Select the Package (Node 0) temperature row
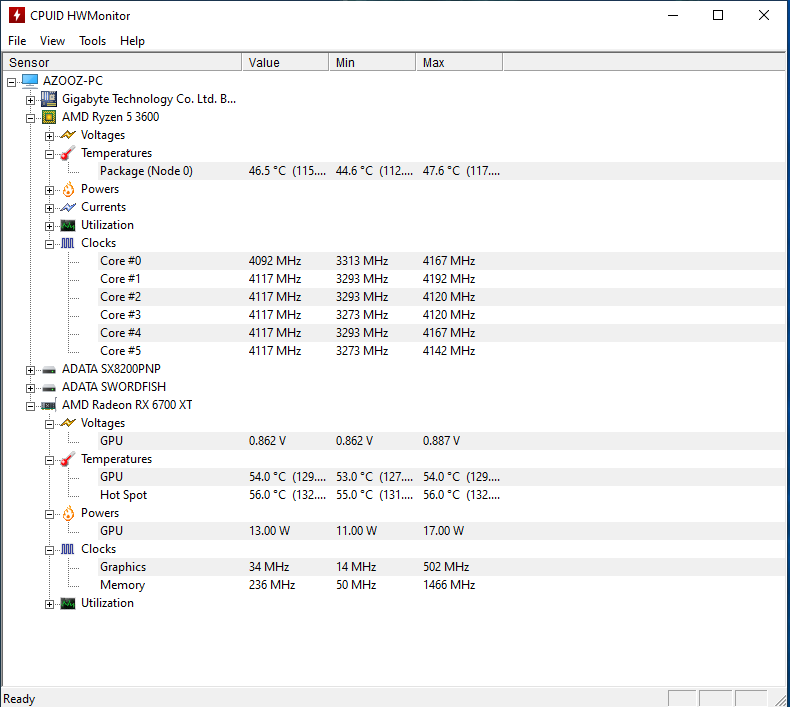Screen dimensions: 790x707 coord(443,171)
